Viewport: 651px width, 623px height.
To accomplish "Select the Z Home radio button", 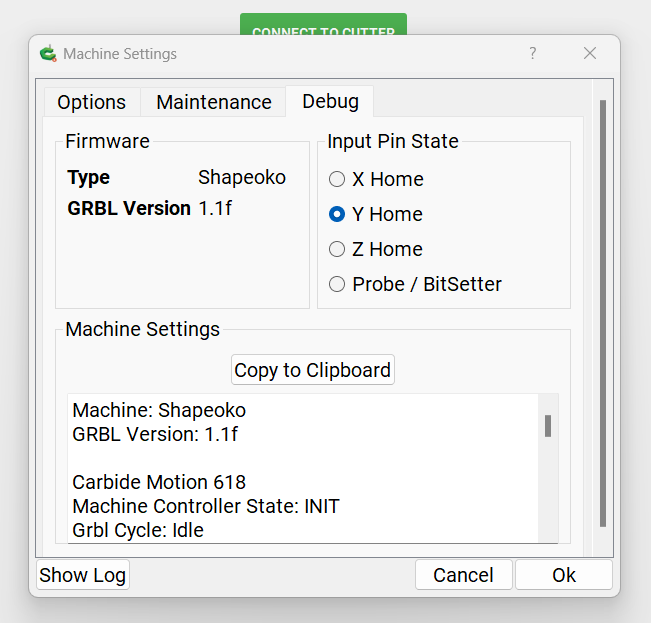I will pyautogui.click(x=338, y=250).
